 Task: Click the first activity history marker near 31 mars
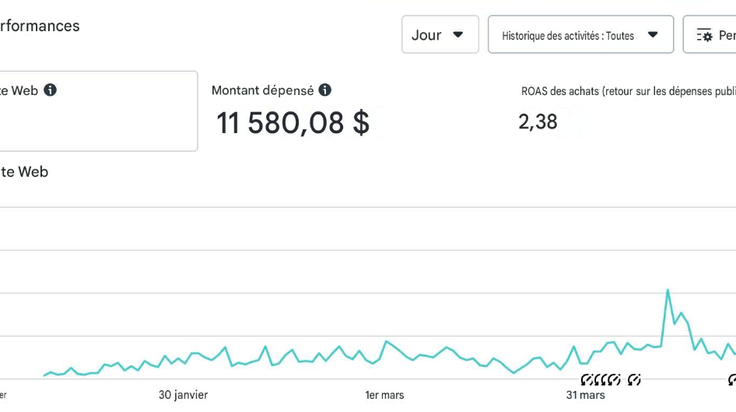click(586, 379)
